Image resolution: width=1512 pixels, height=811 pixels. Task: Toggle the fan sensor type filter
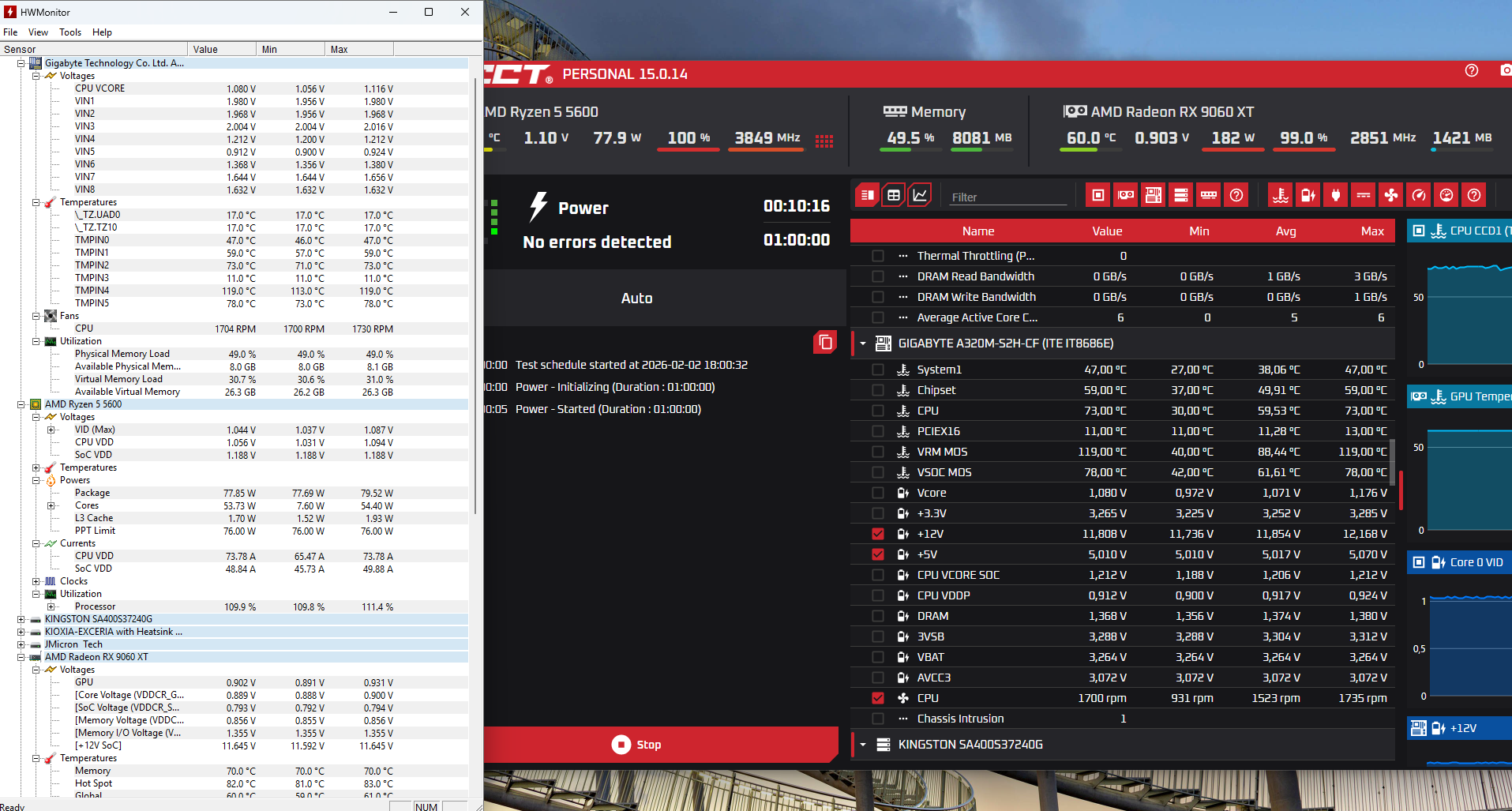(1391, 195)
